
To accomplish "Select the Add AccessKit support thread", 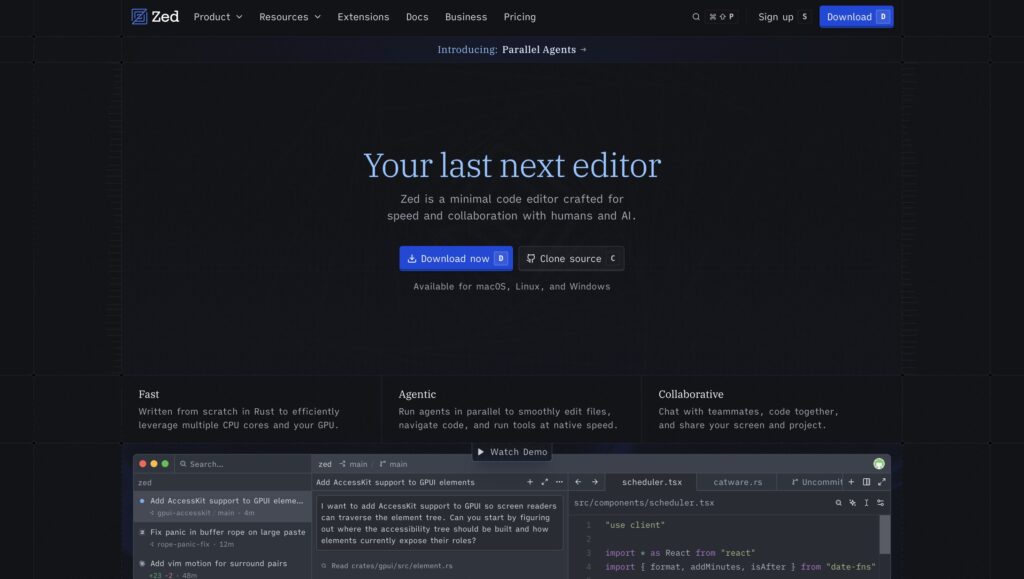I will pyautogui.click(x=222, y=507).
